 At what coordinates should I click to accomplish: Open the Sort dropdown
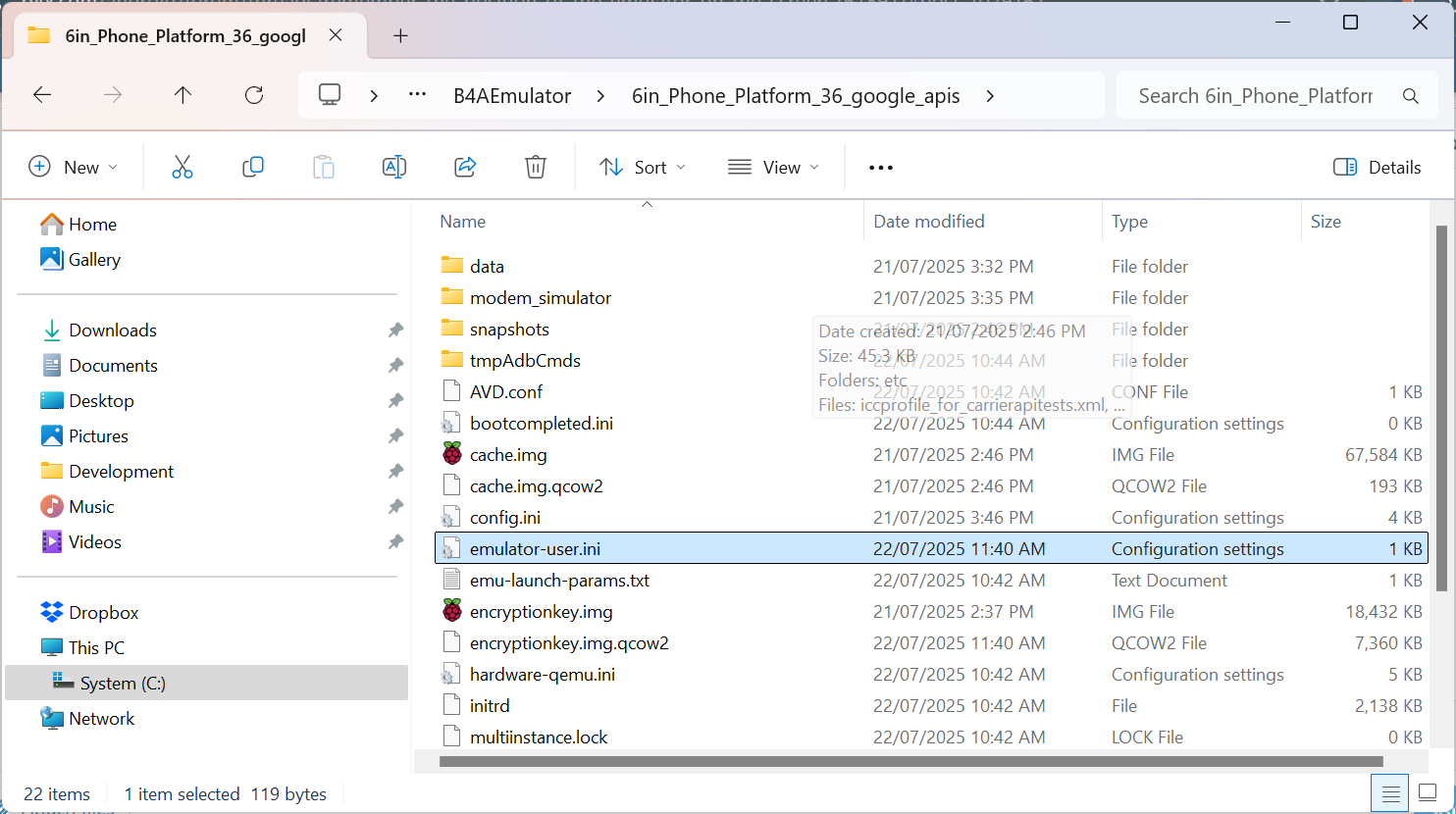point(643,167)
